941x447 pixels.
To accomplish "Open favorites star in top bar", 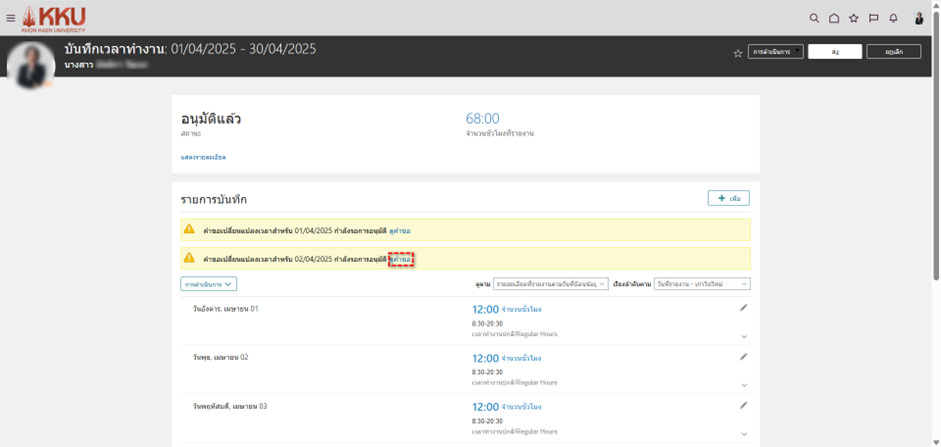I will pos(853,18).
